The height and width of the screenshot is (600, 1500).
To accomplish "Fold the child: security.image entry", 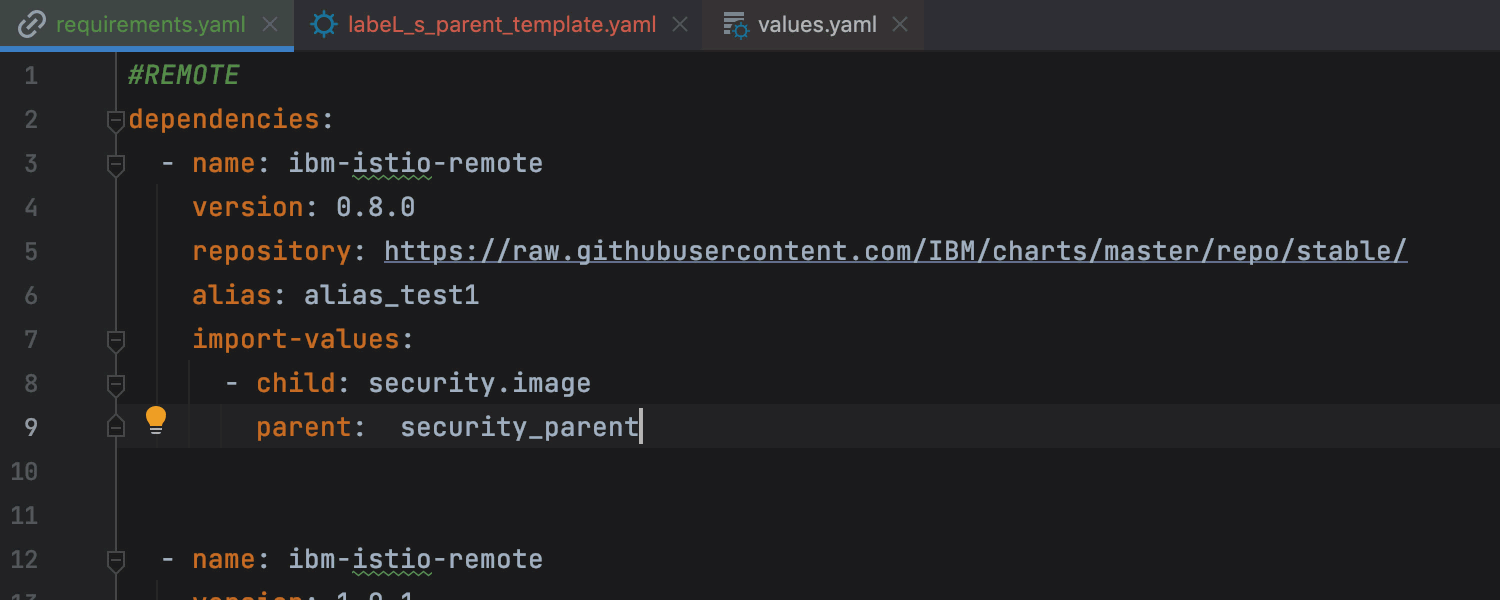I will 116,384.
